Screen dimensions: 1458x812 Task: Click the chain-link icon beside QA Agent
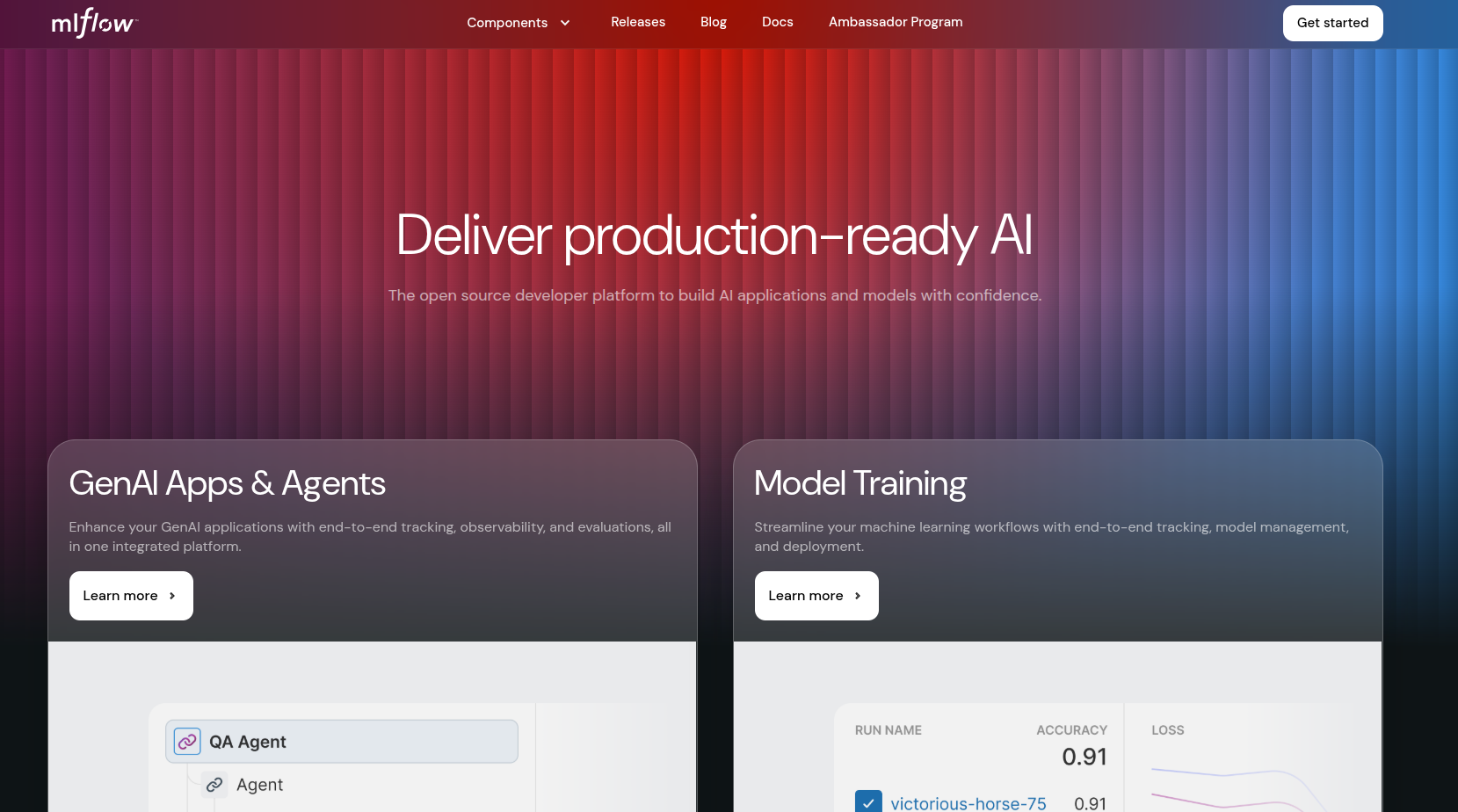click(186, 741)
